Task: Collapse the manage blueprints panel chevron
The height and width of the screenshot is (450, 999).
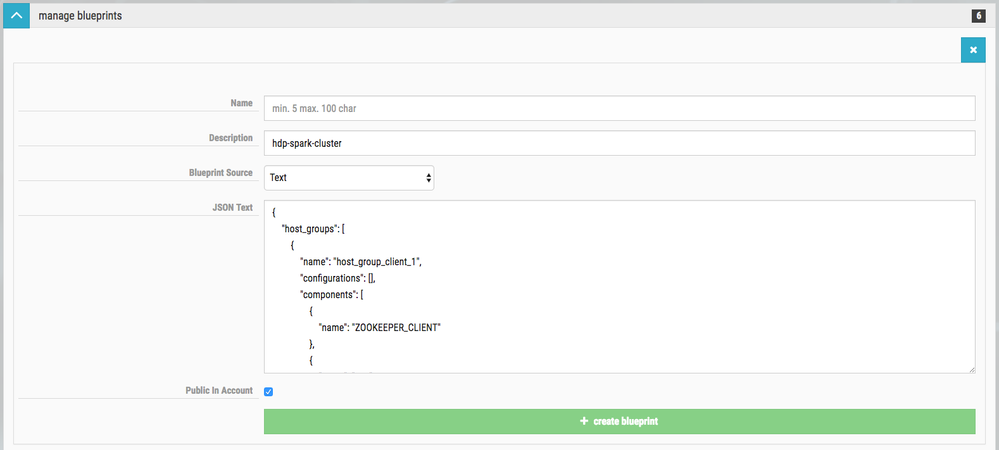Action: (x=16, y=16)
